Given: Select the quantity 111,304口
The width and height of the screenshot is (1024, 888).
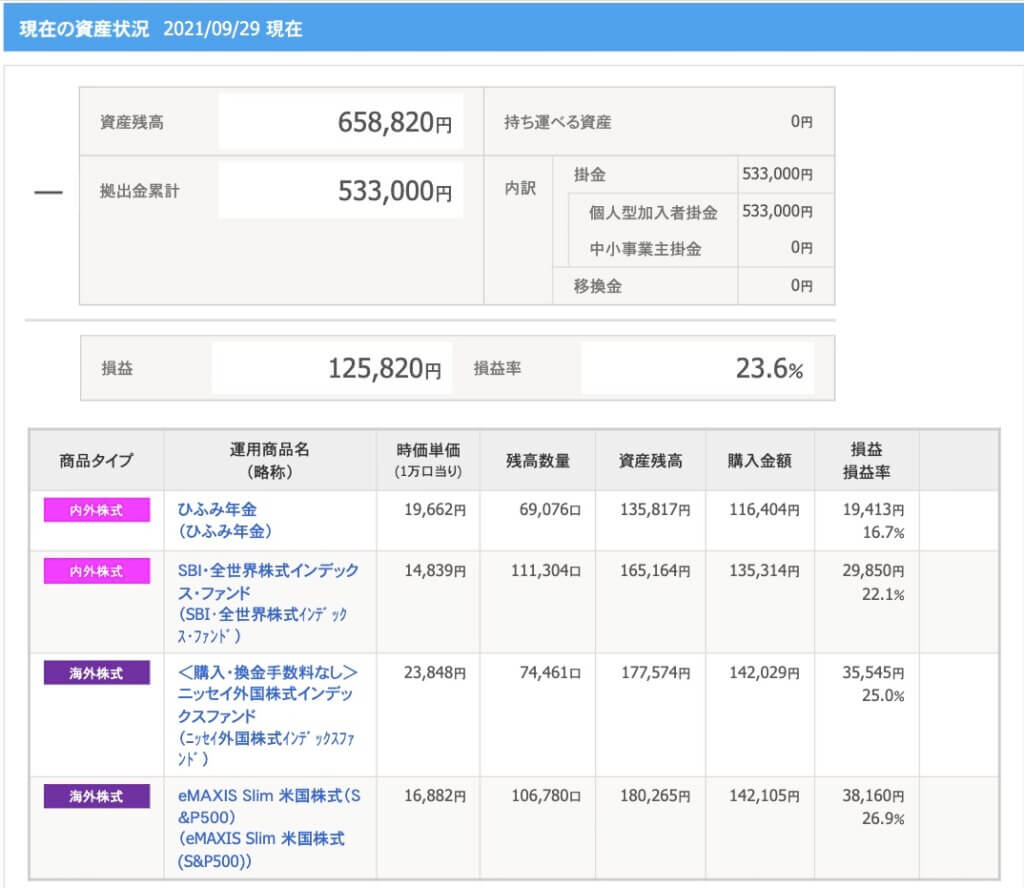Looking at the screenshot, I should (546, 571).
